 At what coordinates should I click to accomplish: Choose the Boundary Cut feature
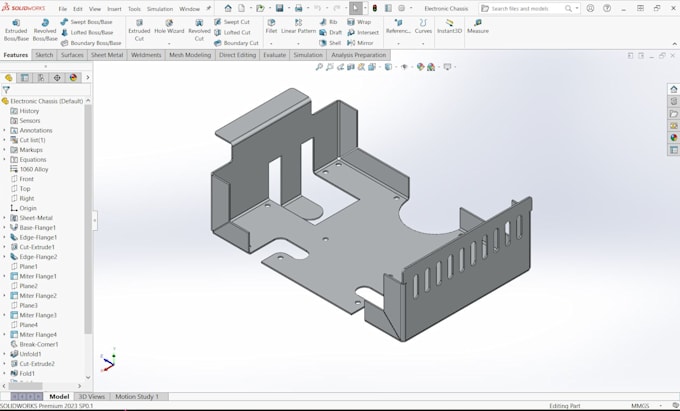pyautogui.click(x=236, y=43)
